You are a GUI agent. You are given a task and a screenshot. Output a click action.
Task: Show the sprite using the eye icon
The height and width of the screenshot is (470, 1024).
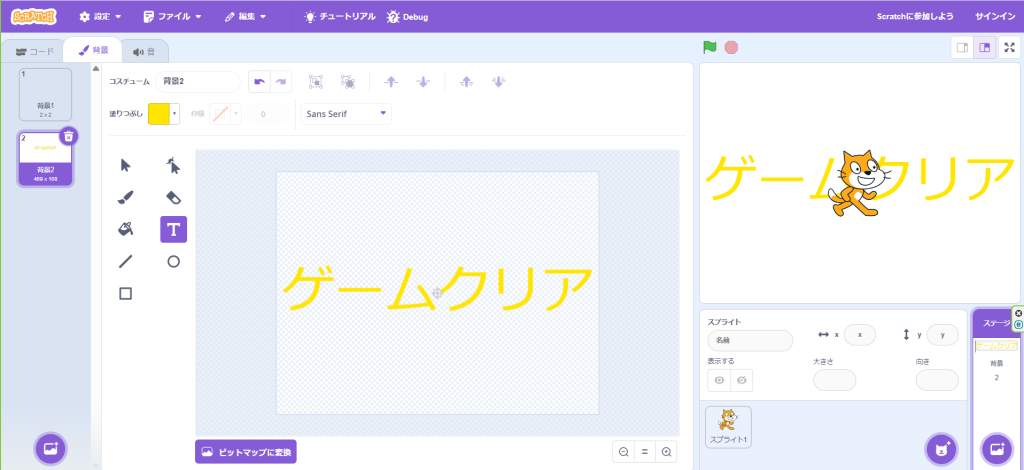pyautogui.click(x=718, y=380)
